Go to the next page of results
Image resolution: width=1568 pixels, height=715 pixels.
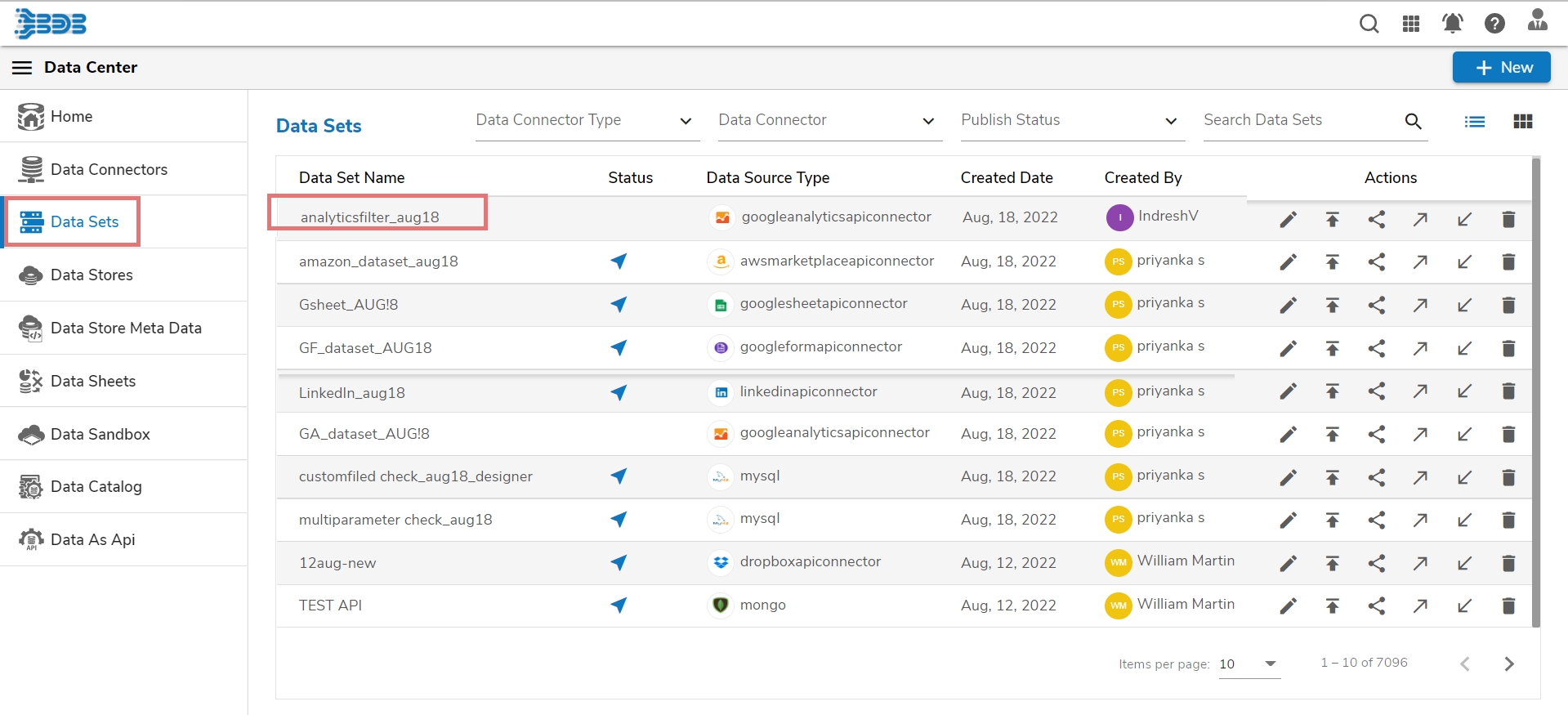click(x=1508, y=664)
